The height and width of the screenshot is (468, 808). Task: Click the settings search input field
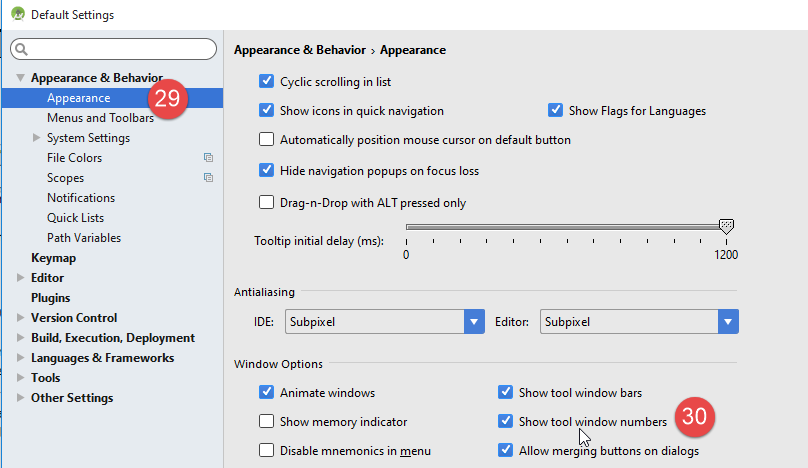(x=120, y=49)
